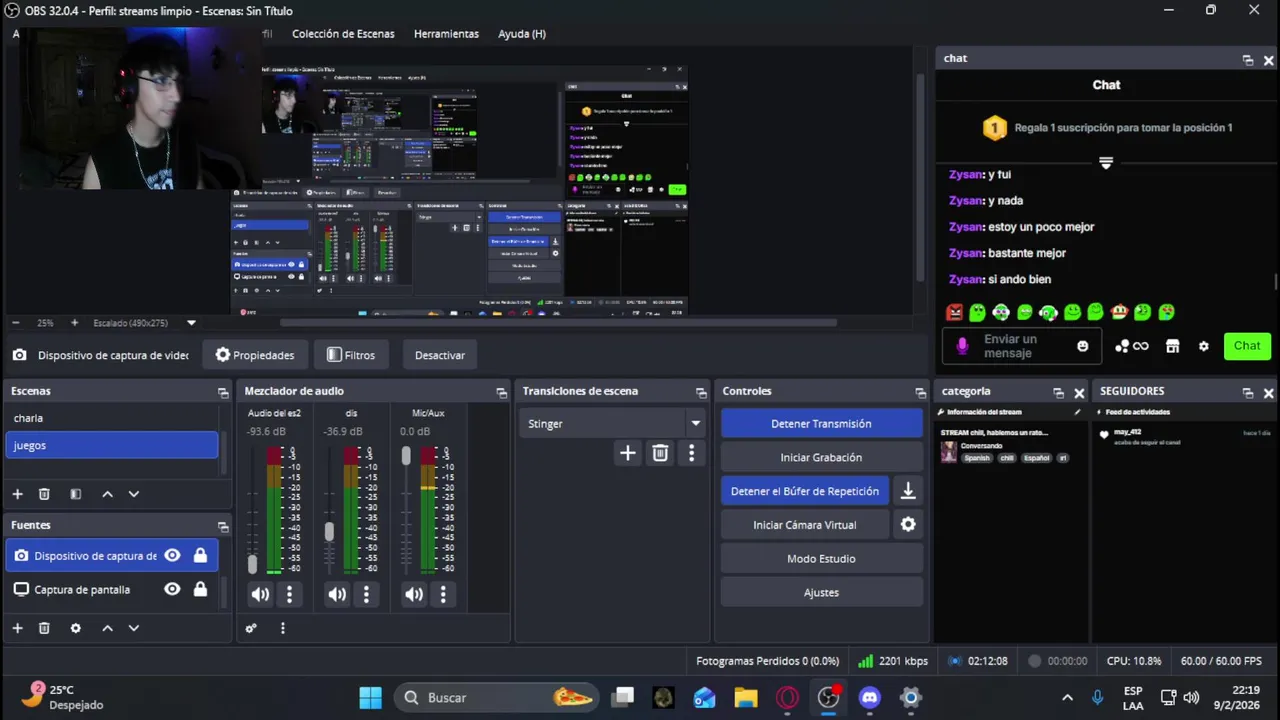Open the Stinger transition dropdown
This screenshot has width=1280, height=720.
coord(614,424)
